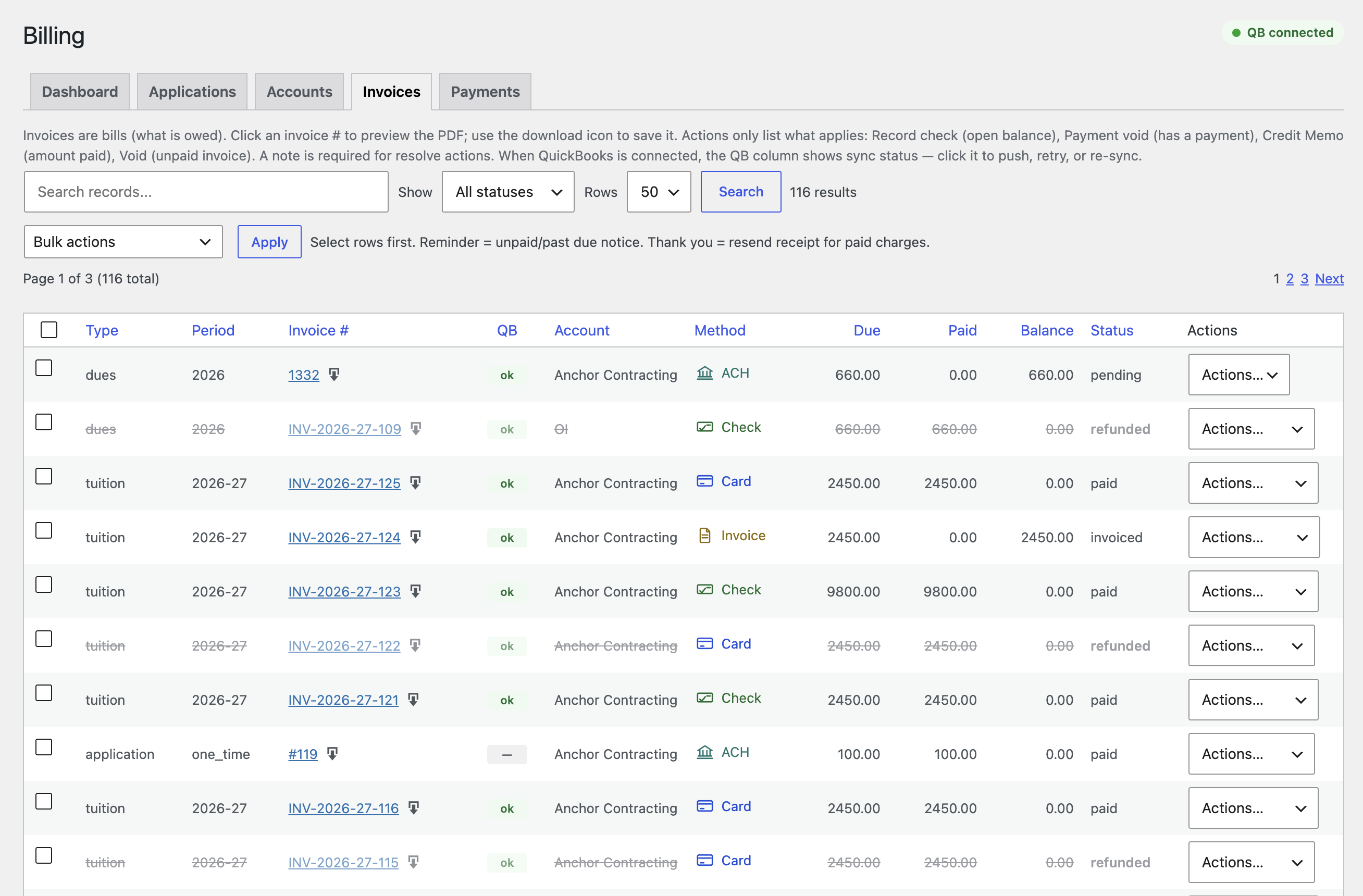Click QB ok badge for INV-2026-27-116
The image size is (1363, 896).
(x=507, y=808)
